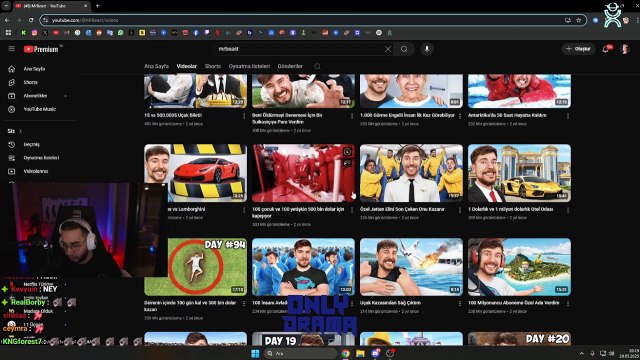Open the Uçak Kazasından Sağ Çıktım title

pyautogui.click(x=390, y=303)
